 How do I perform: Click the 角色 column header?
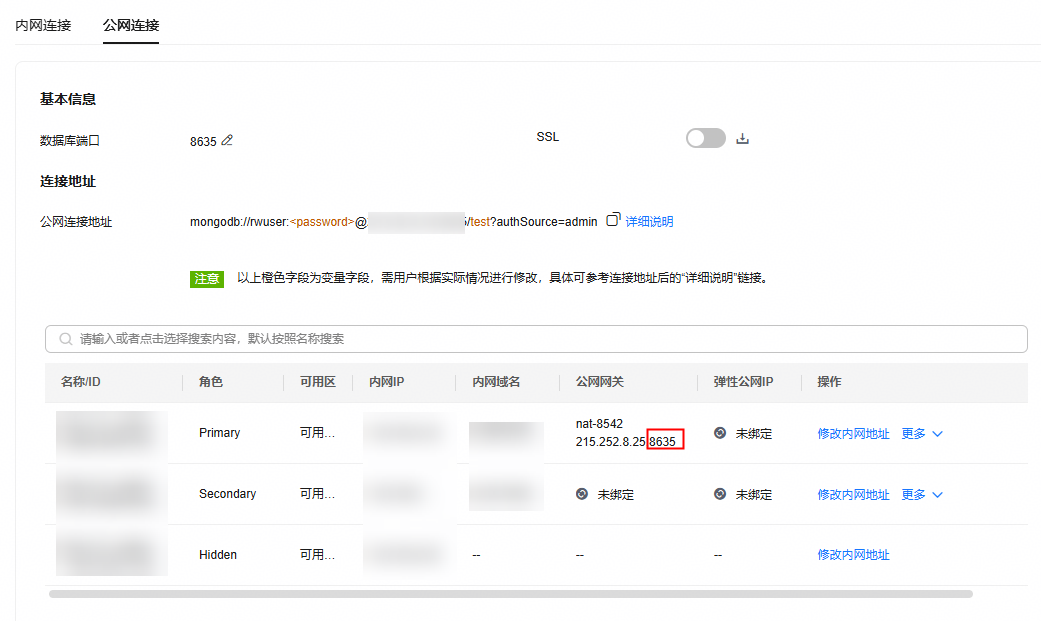pyautogui.click(x=210, y=382)
